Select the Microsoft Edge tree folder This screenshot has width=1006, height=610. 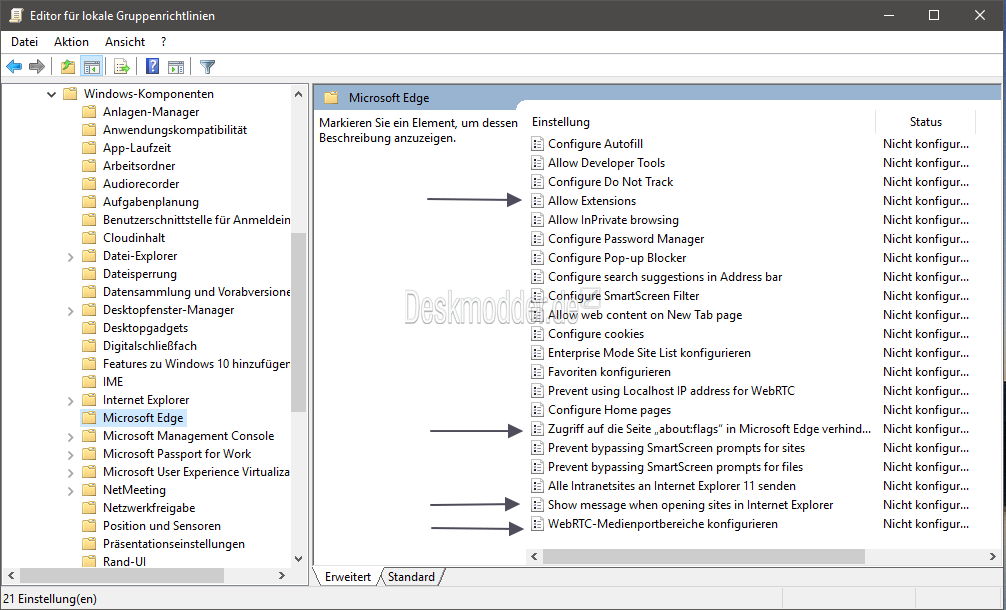click(143, 418)
